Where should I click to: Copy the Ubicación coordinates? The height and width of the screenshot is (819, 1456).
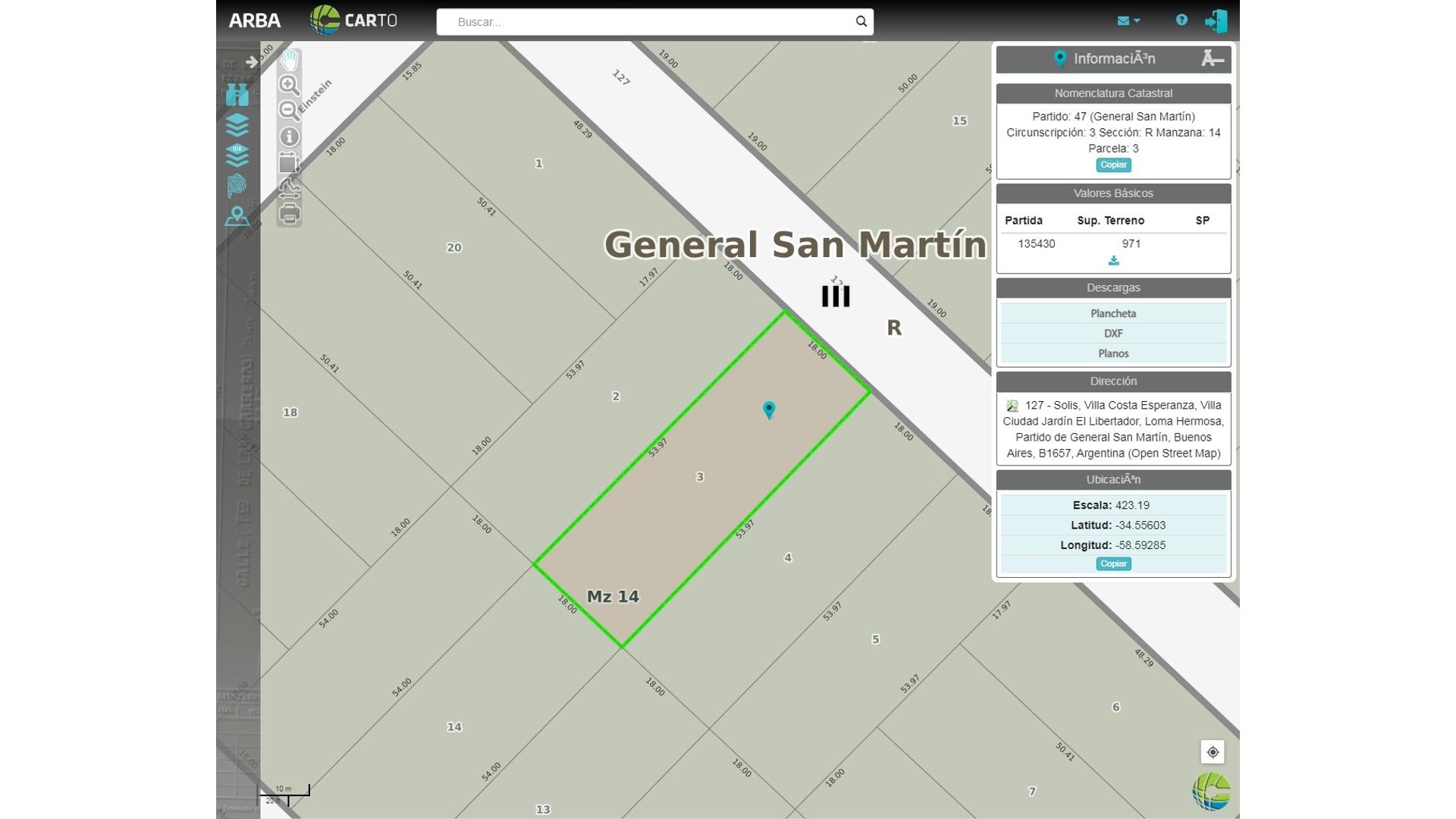point(1113,563)
